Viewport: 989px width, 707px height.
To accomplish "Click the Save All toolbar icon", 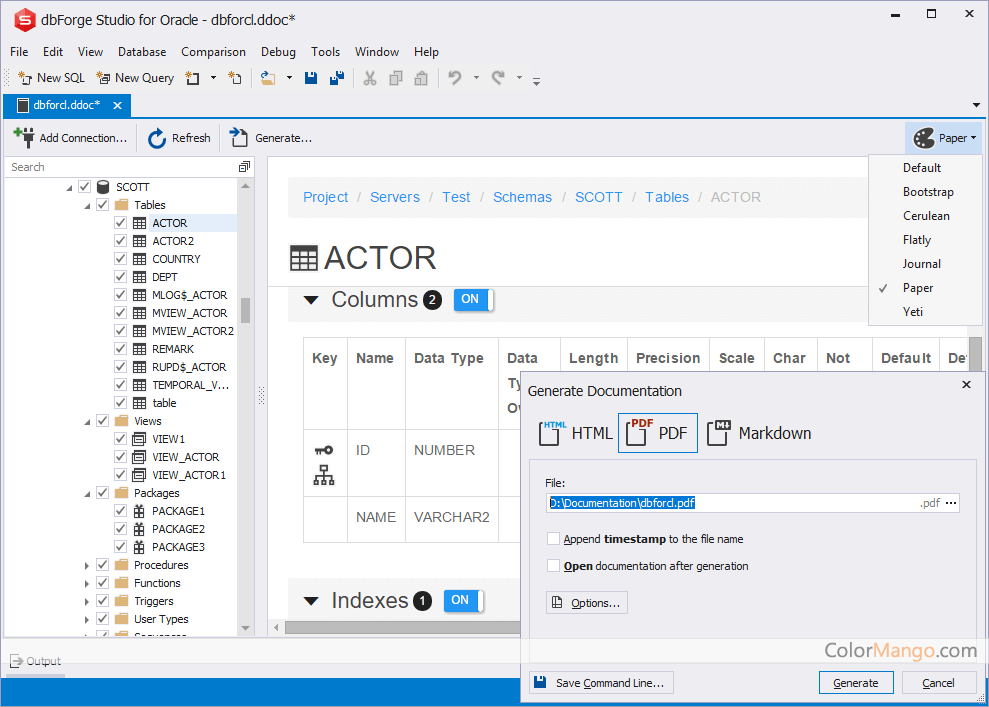I will tap(337, 78).
